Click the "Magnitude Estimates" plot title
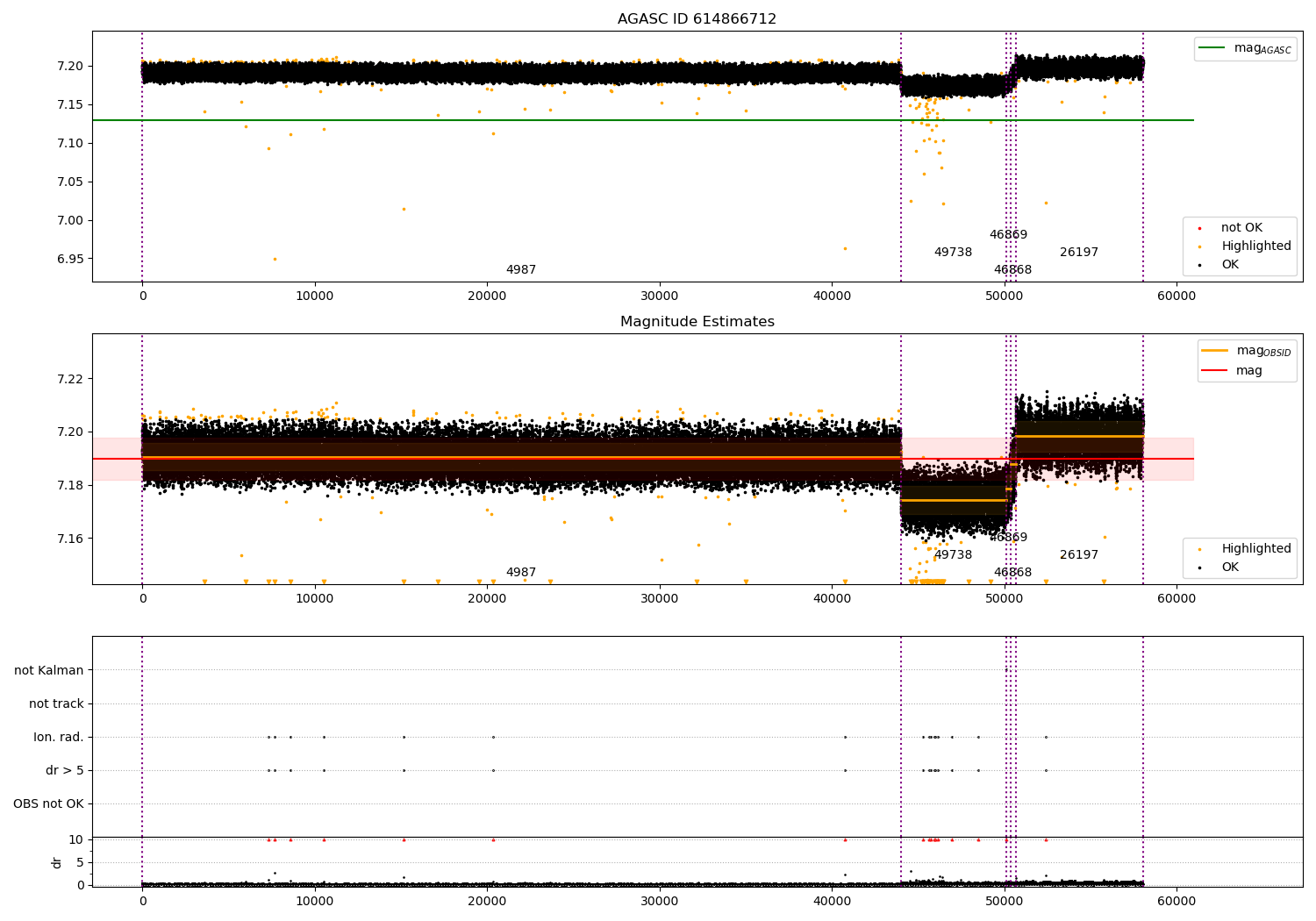The image size is (1316, 921). click(x=697, y=322)
